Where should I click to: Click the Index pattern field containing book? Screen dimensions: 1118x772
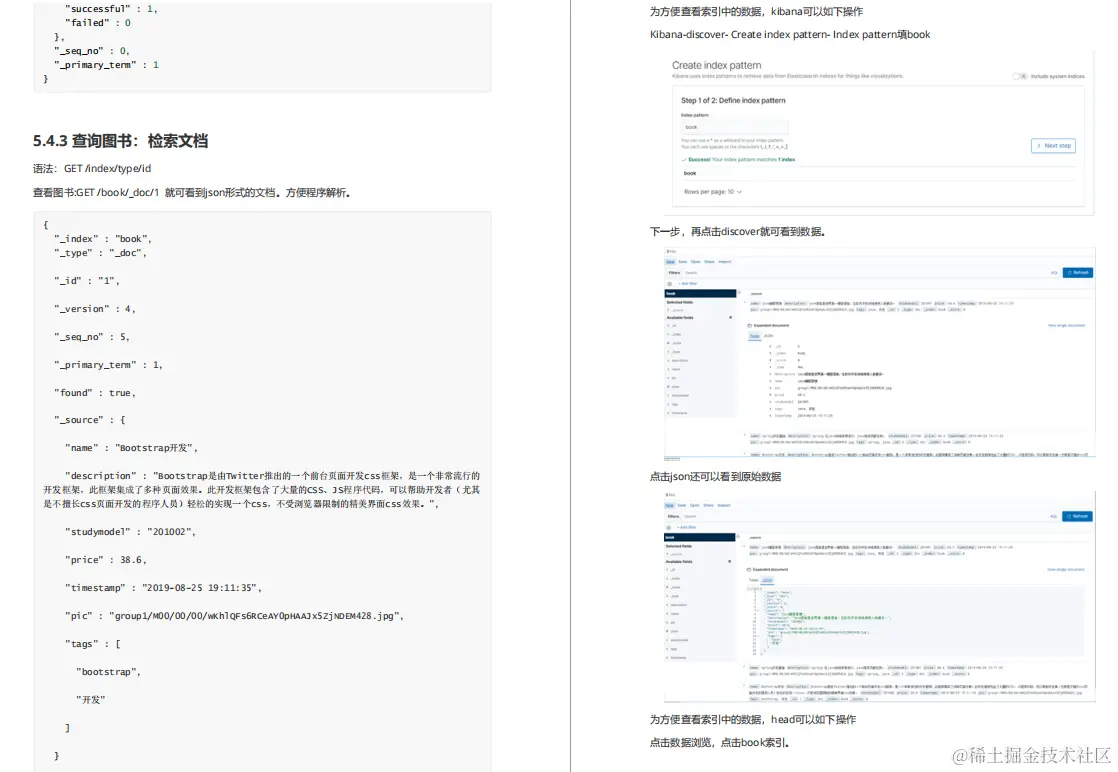pyautogui.click(x=734, y=127)
